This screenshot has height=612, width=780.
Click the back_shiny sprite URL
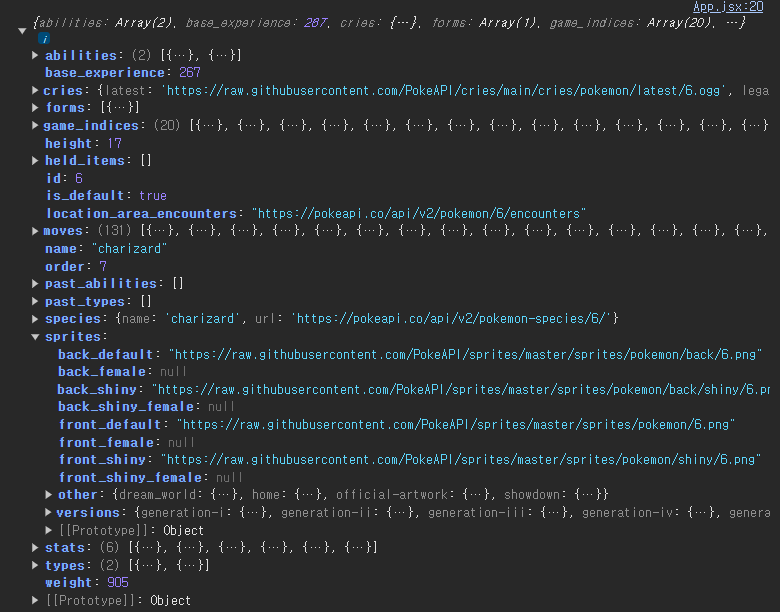click(x=461, y=390)
